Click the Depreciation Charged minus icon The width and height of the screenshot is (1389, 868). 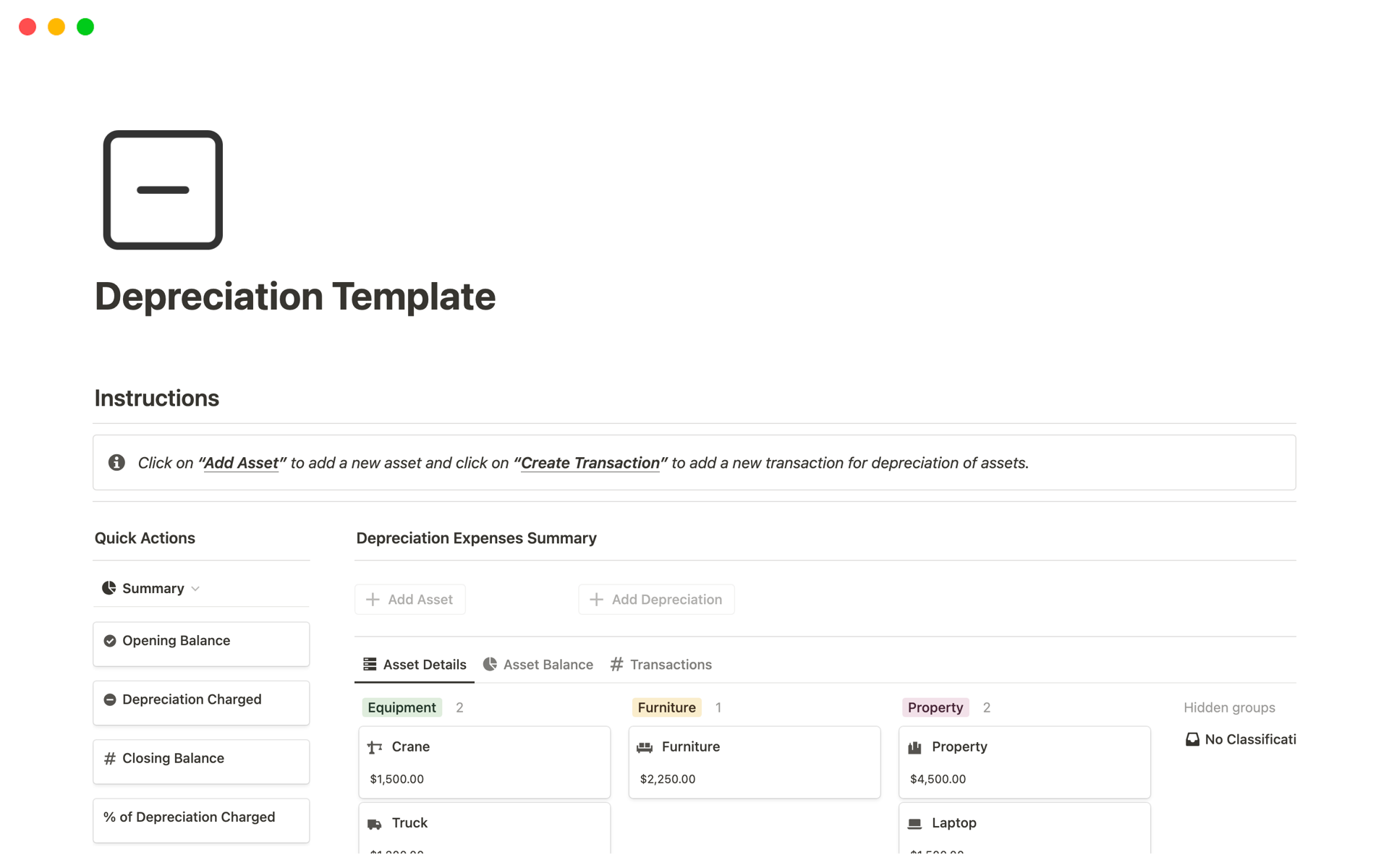[110, 699]
